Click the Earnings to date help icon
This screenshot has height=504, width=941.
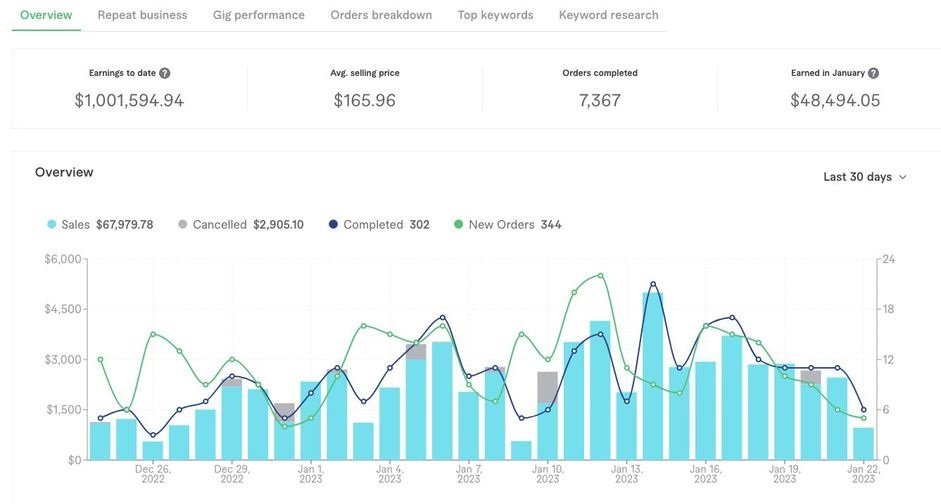[x=164, y=73]
